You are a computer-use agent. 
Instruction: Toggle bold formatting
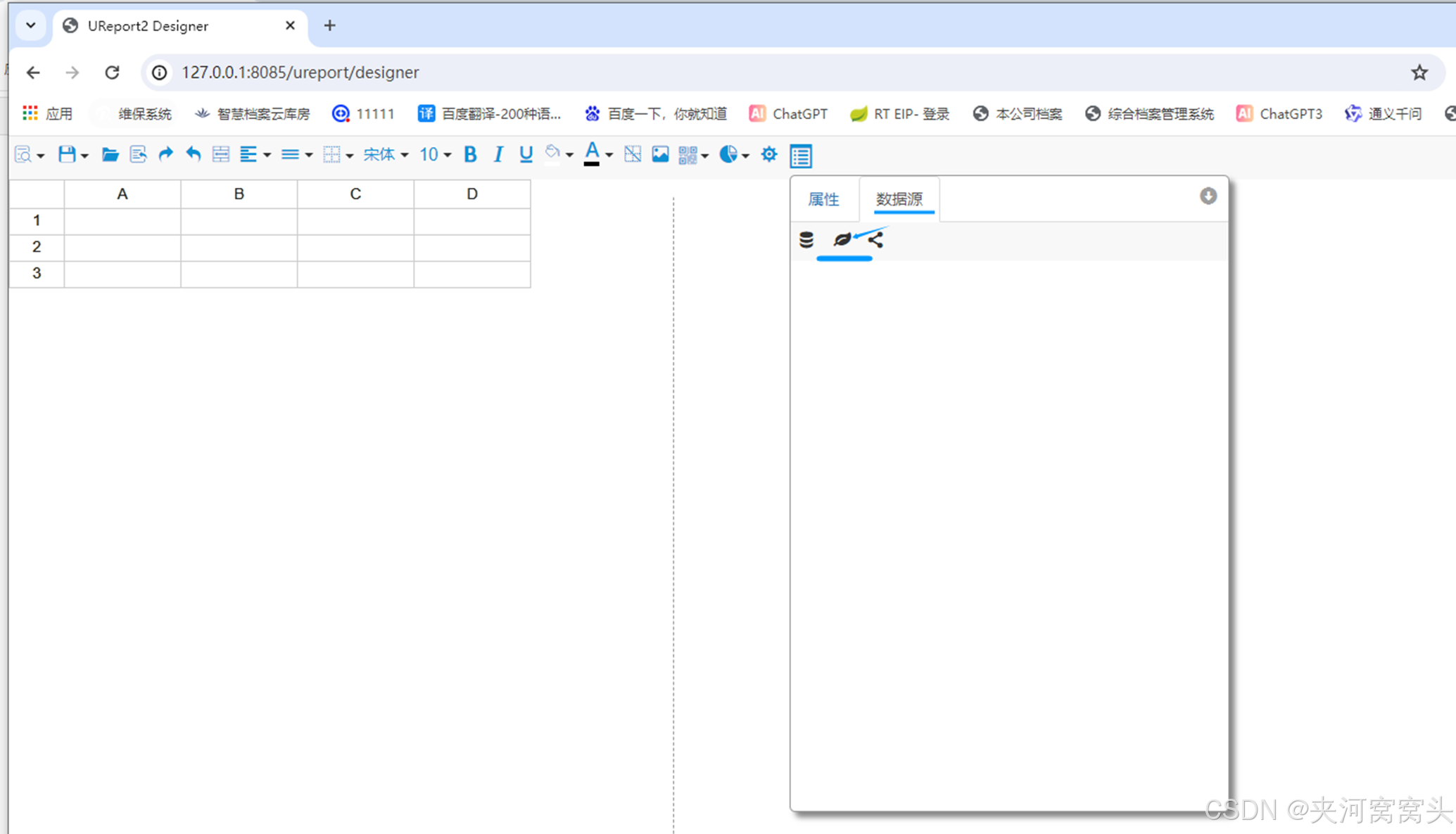click(x=470, y=154)
